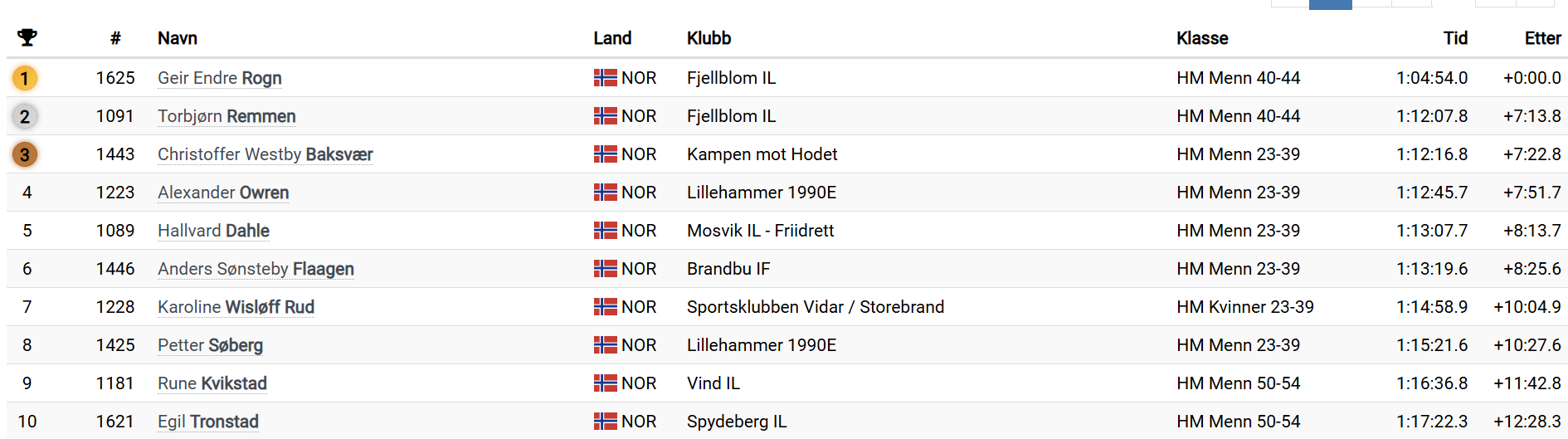This screenshot has width=1568, height=439.
Task: Click the bronze third-place medal badge
Action: tap(25, 154)
